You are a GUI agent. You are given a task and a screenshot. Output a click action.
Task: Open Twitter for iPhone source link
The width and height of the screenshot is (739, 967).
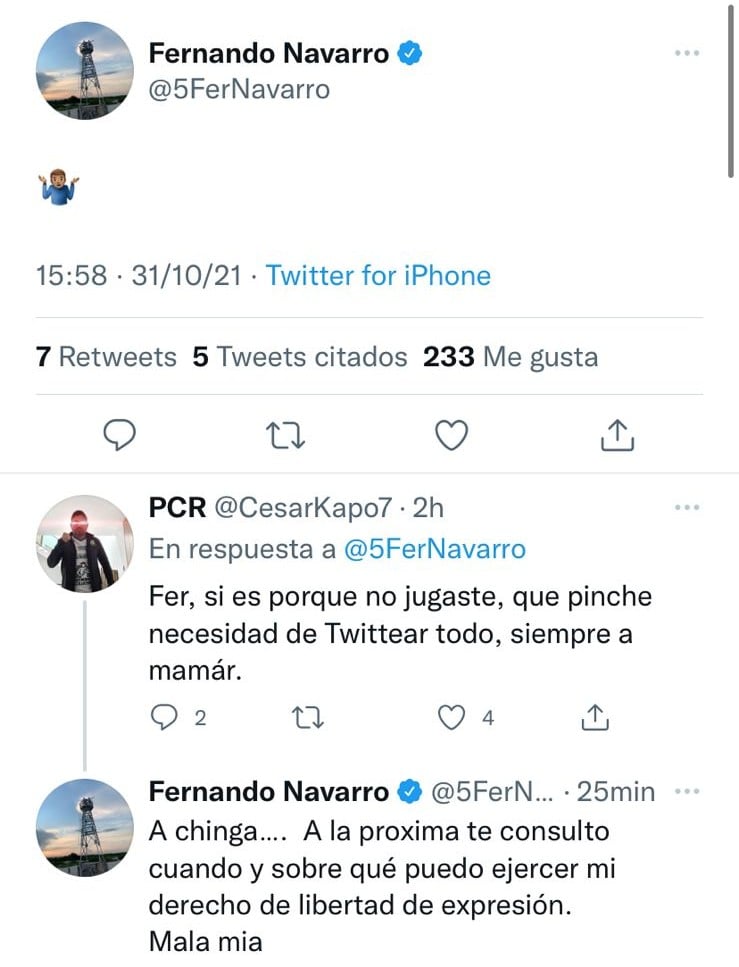coord(378,276)
